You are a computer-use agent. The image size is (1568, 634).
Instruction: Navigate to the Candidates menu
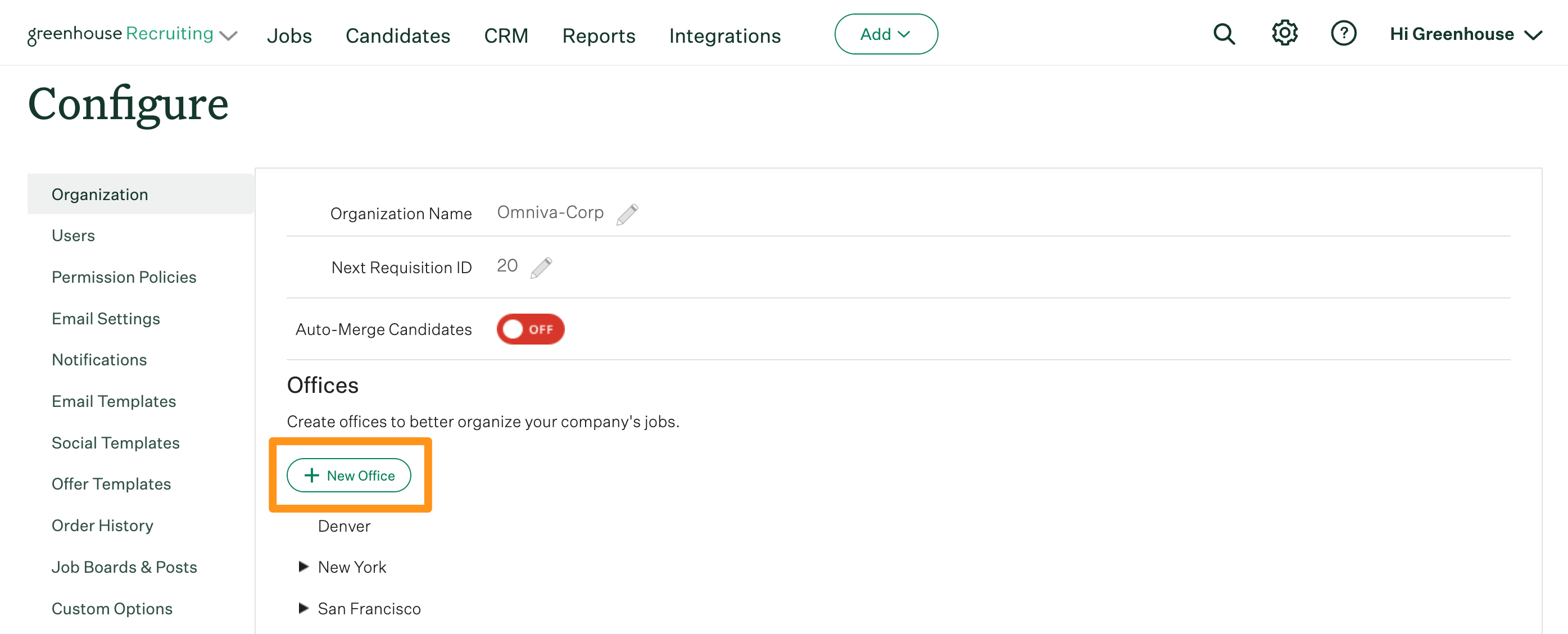click(397, 35)
